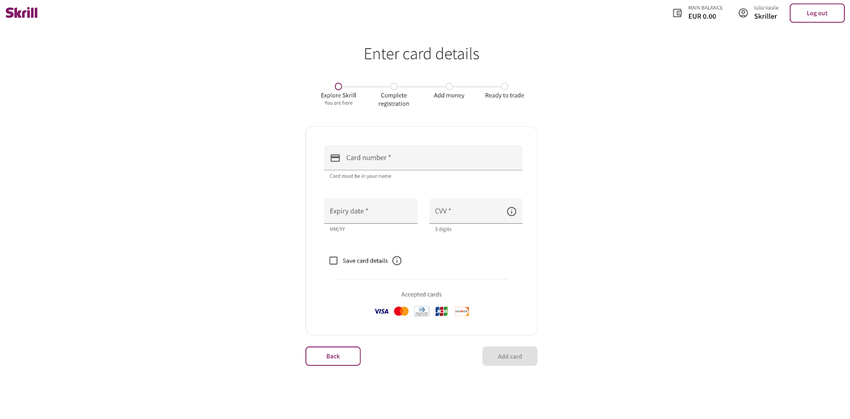
Task: Click the Log out button
Action: pyautogui.click(x=817, y=13)
